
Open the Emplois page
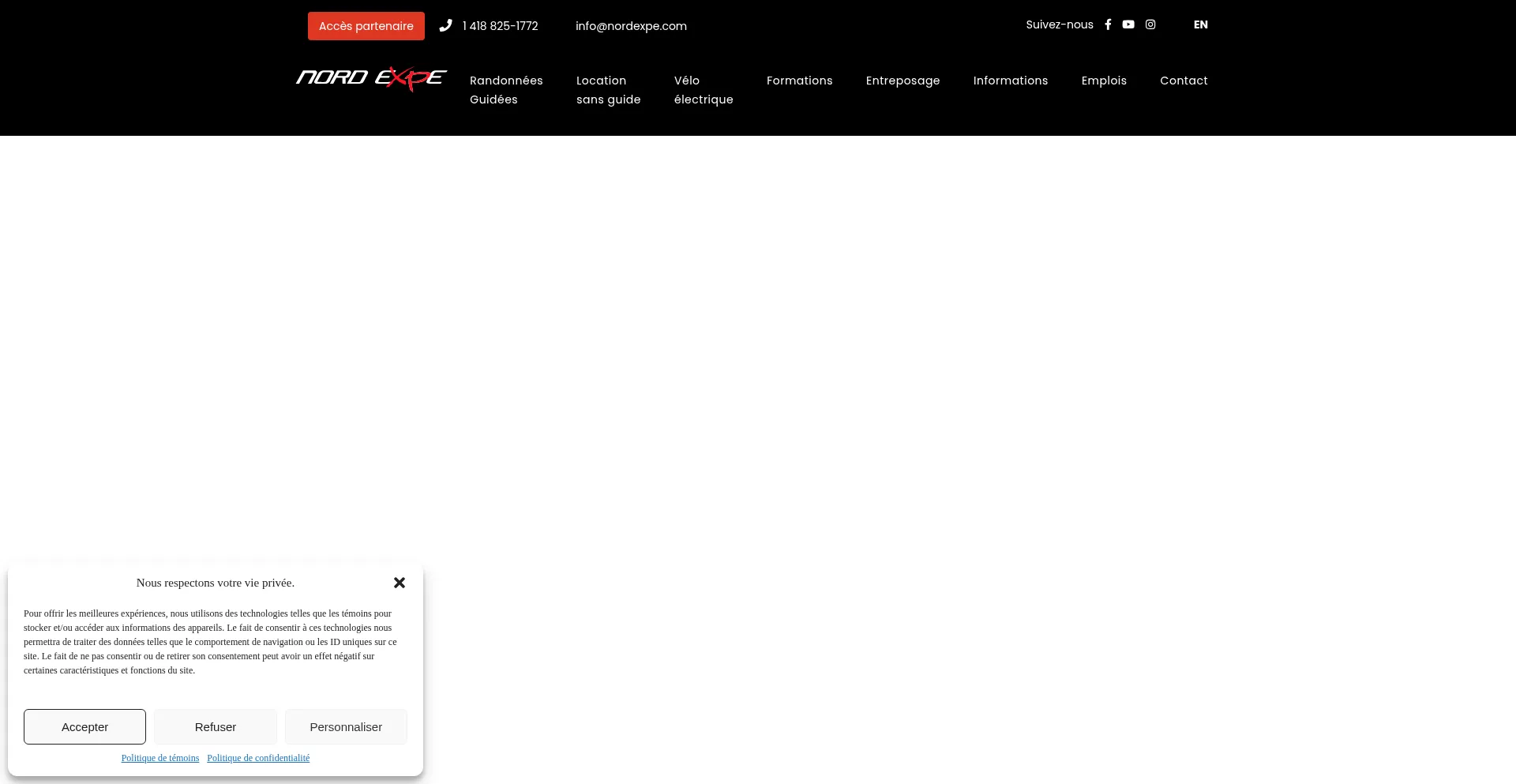(1104, 81)
